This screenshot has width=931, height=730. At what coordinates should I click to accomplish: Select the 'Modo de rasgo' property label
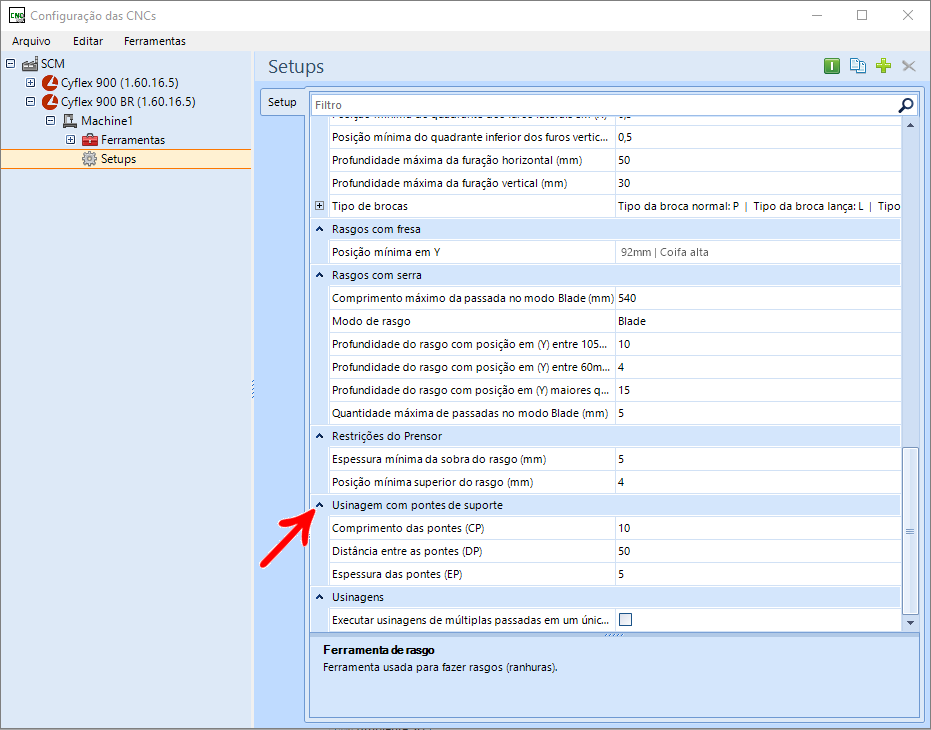371,321
